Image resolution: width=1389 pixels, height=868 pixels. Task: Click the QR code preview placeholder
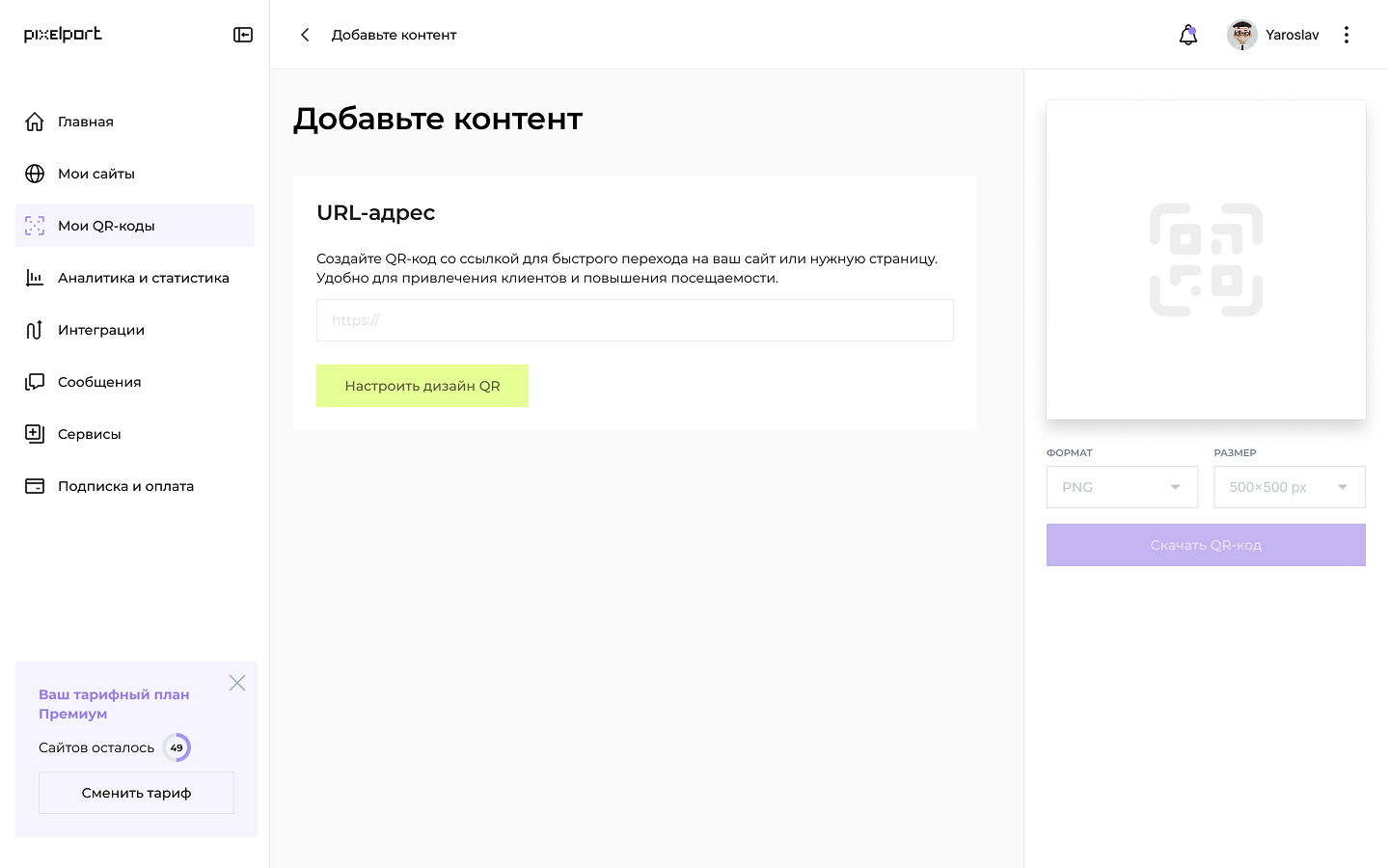1206,259
